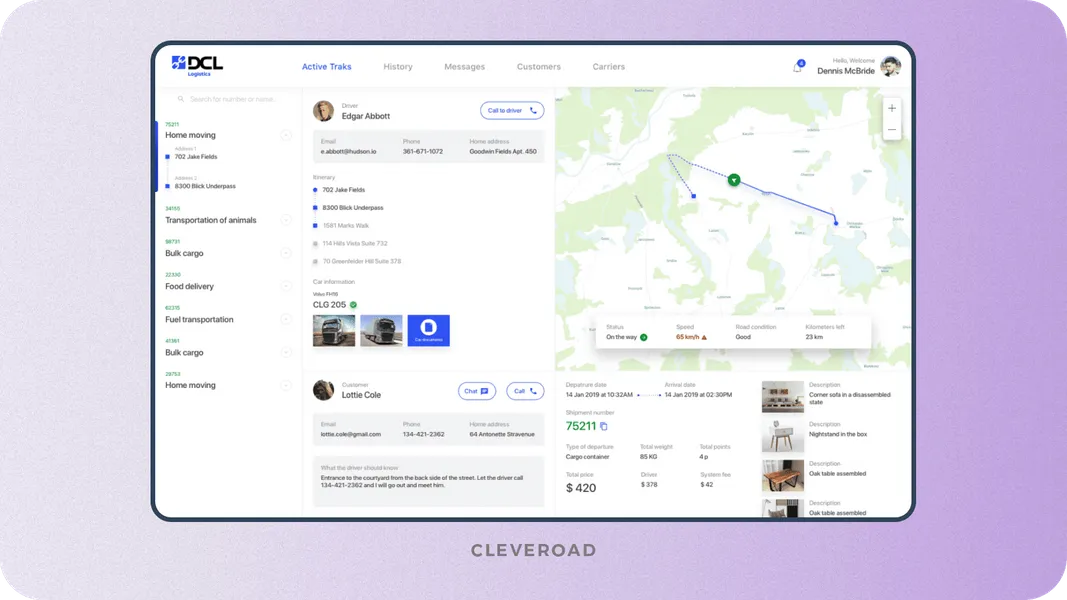The image size is (1067, 600).
Task: Click the CLG 205 verified badge
Action: [353, 305]
